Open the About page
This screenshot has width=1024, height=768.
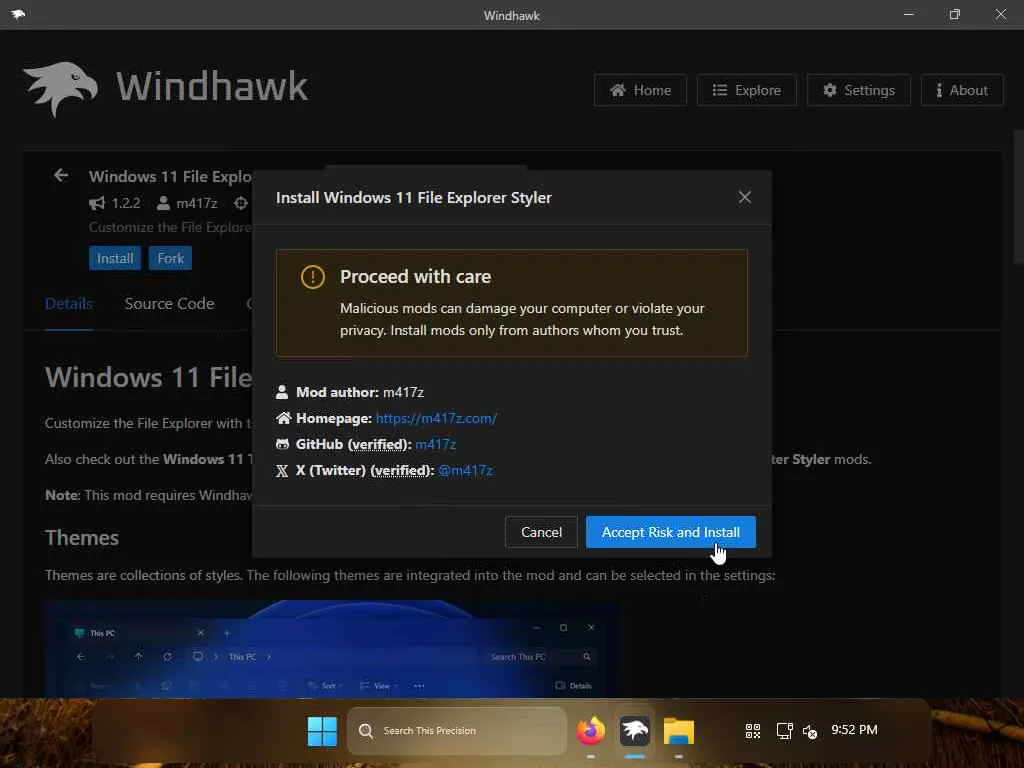(x=962, y=90)
